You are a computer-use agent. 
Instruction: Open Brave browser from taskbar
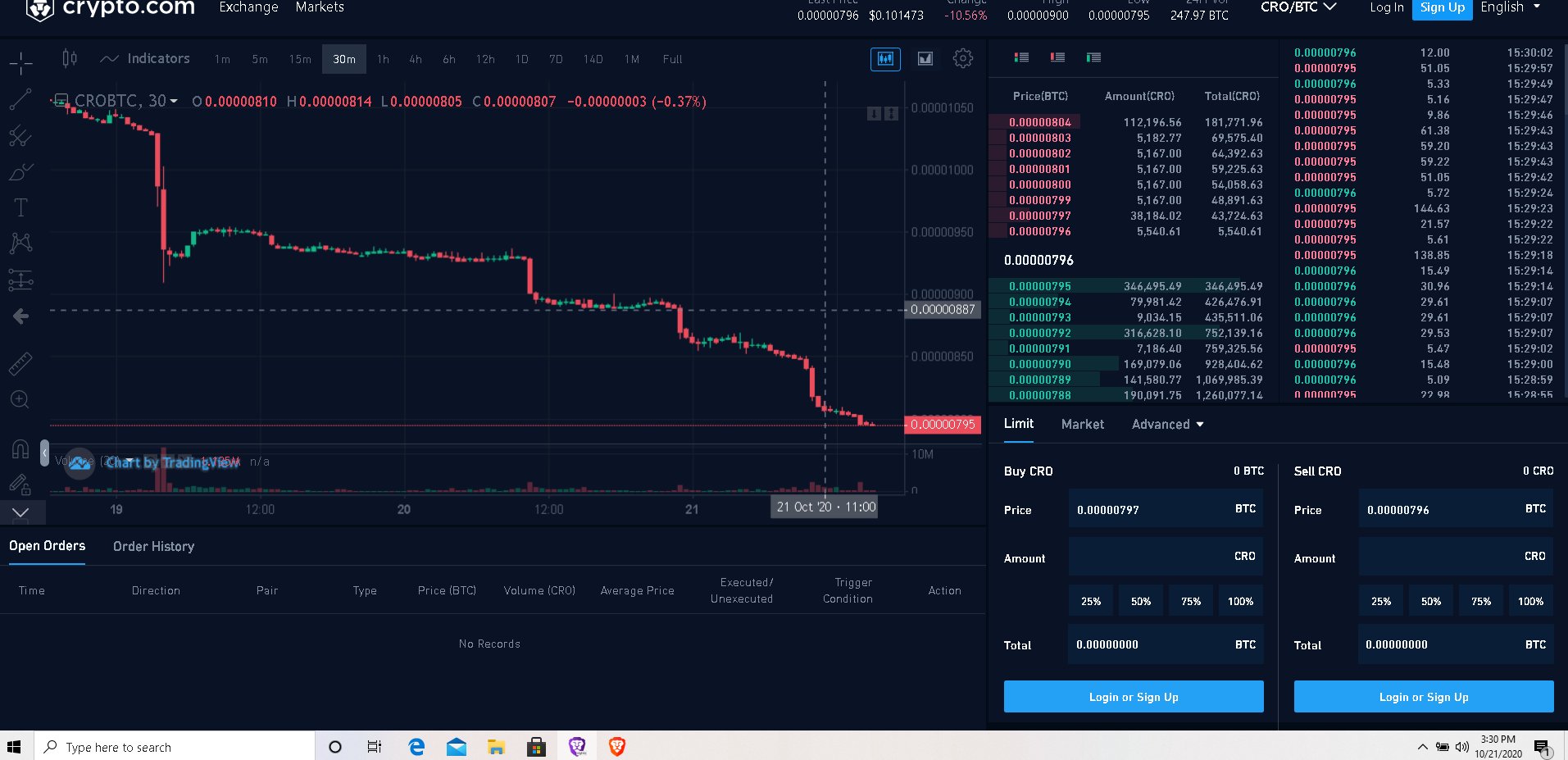click(x=616, y=746)
